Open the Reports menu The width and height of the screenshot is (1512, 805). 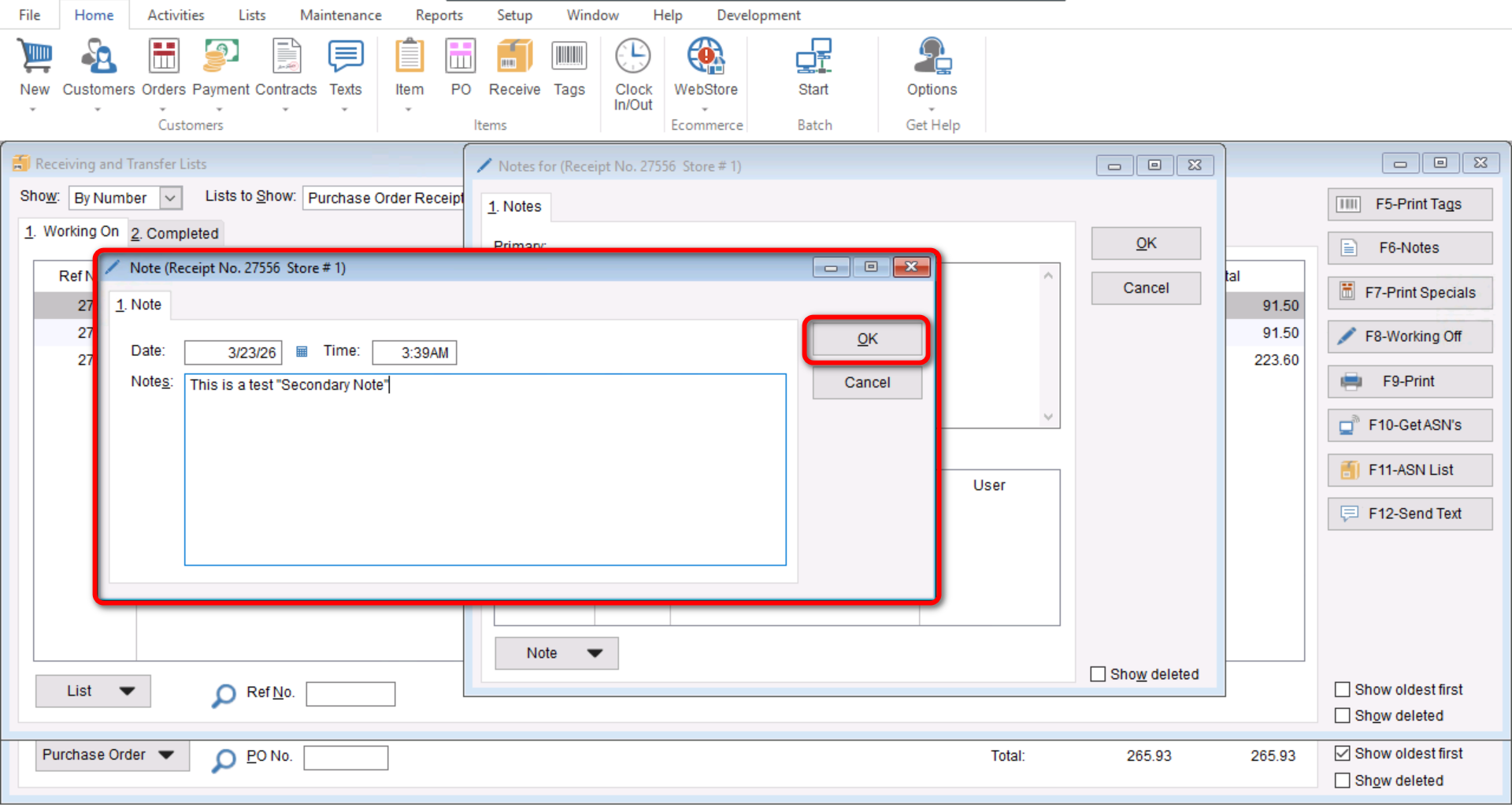[x=439, y=15]
